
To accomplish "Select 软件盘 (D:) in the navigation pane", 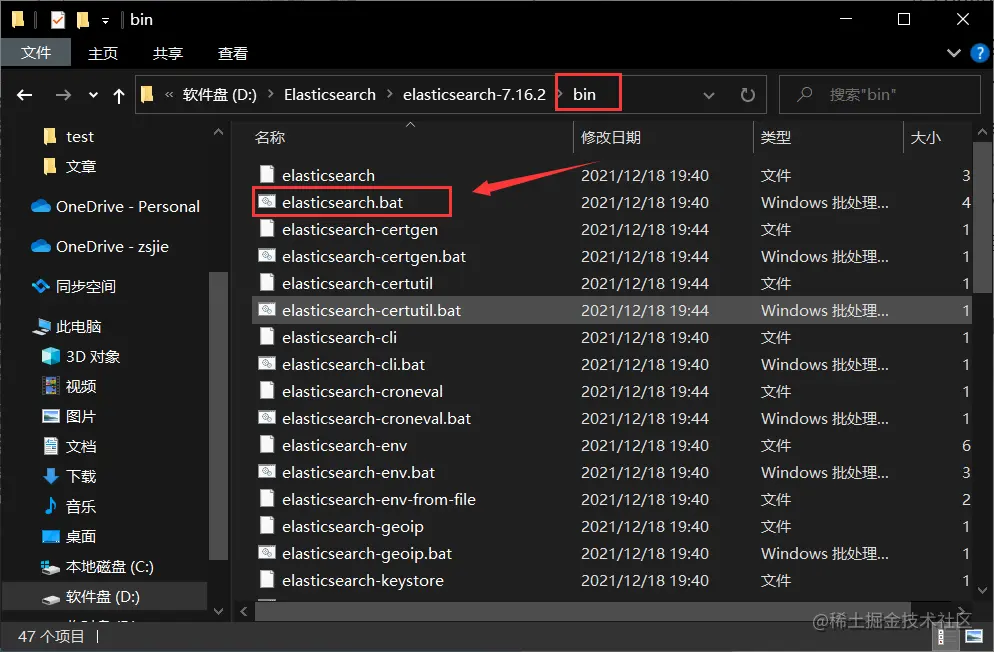I will (x=102, y=597).
